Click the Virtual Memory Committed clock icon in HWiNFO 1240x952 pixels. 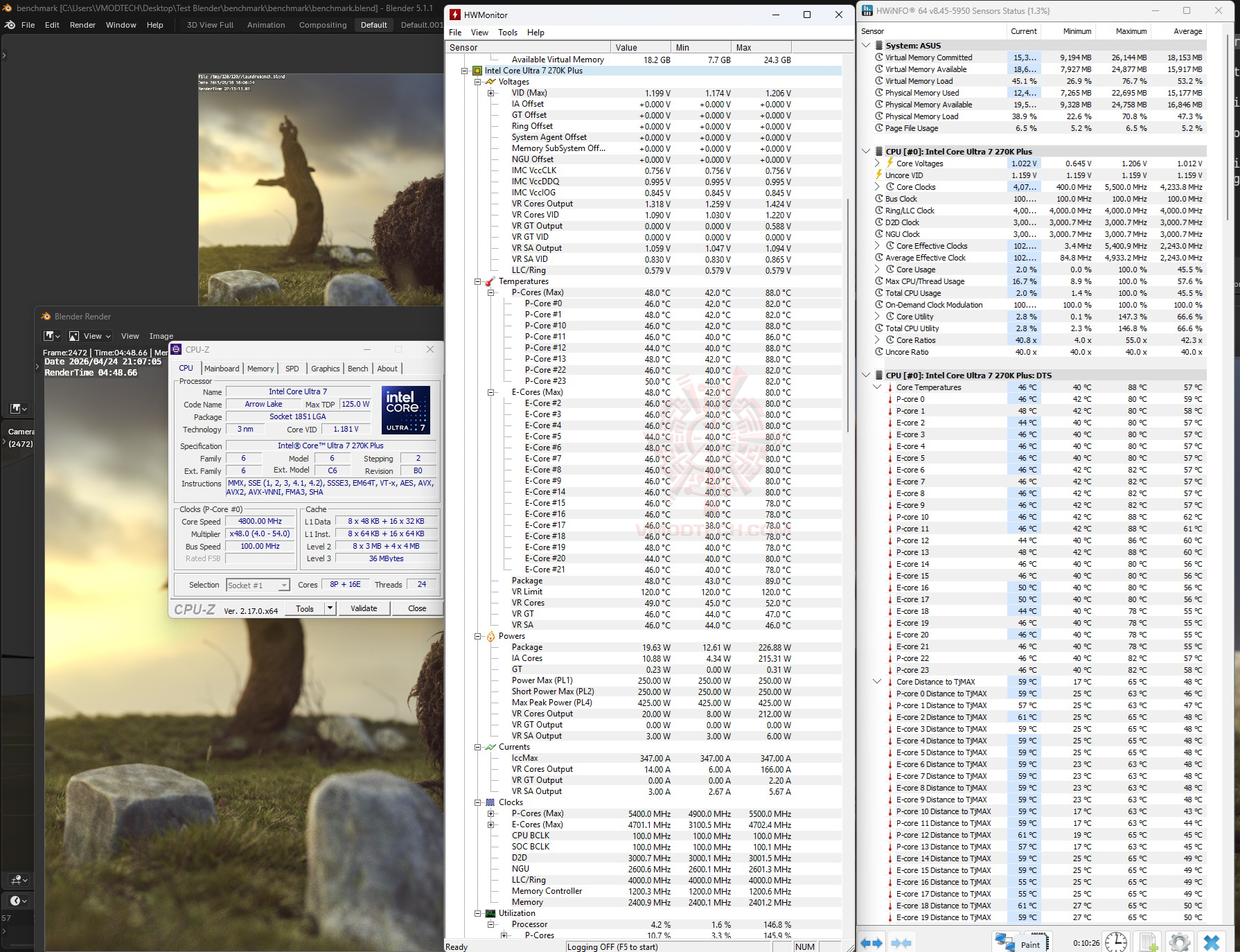(x=879, y=58)
